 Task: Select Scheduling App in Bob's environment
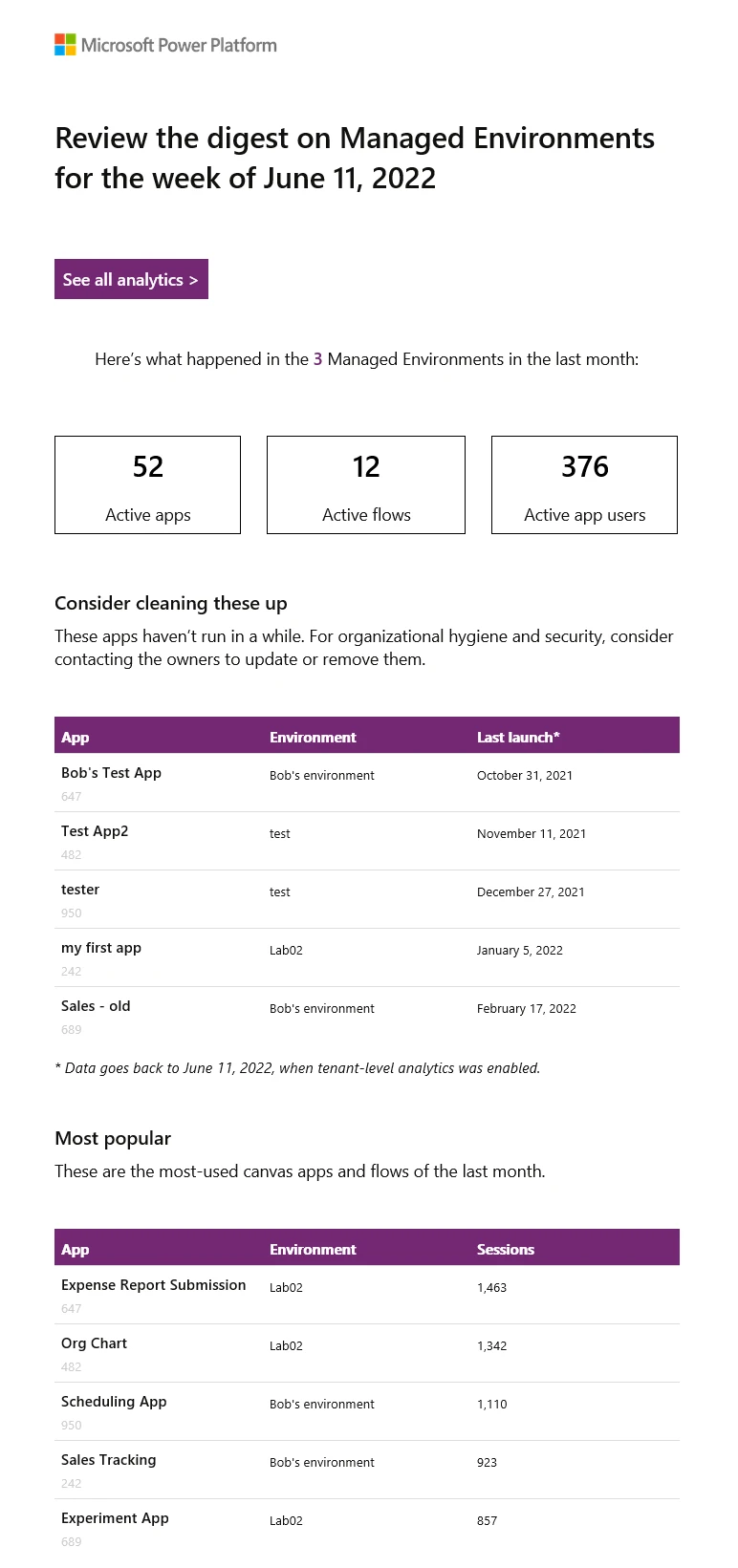[114, 1402]
